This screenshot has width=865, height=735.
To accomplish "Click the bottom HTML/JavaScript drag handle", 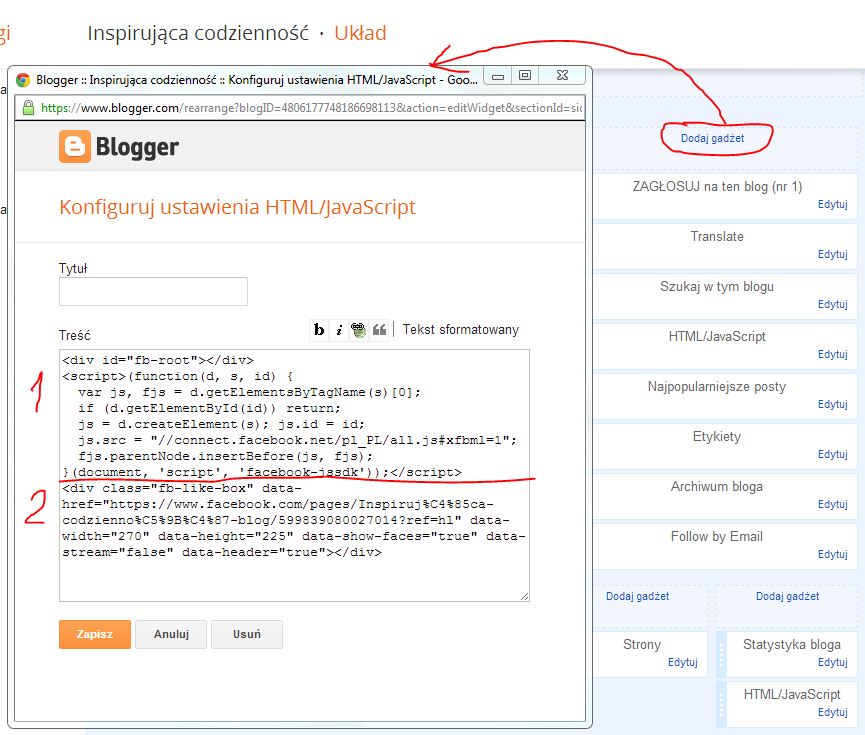I will click(721, 705).
